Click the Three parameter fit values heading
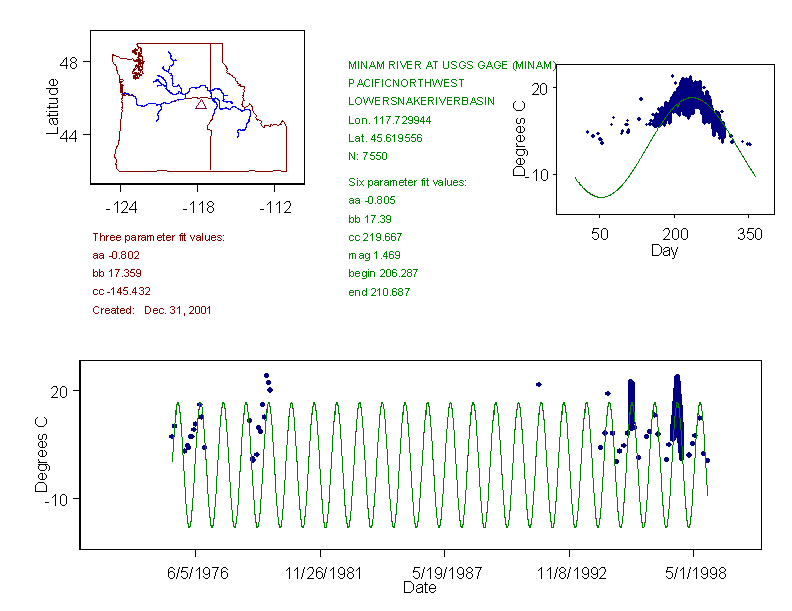Viewport: 792px width, 611px height. 158,237
